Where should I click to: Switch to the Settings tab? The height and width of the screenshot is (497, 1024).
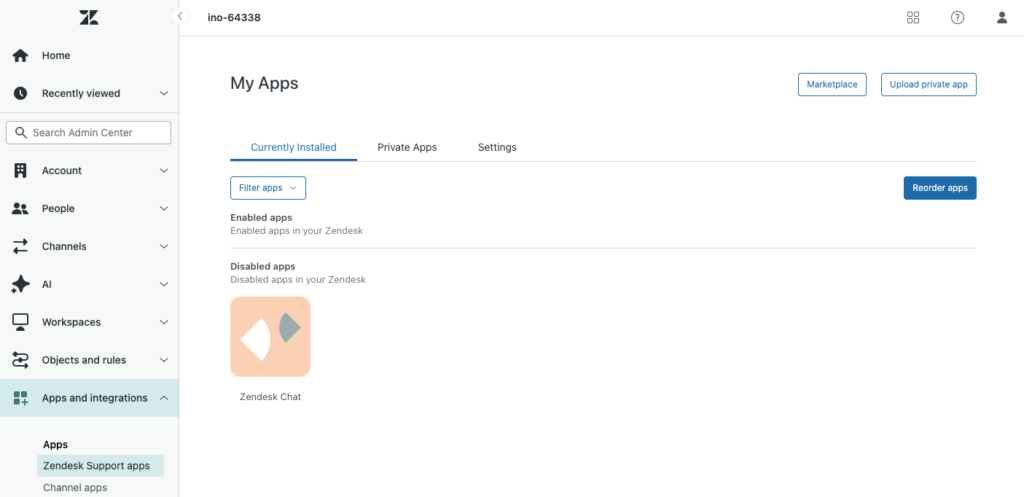click(x=497, y=147)
